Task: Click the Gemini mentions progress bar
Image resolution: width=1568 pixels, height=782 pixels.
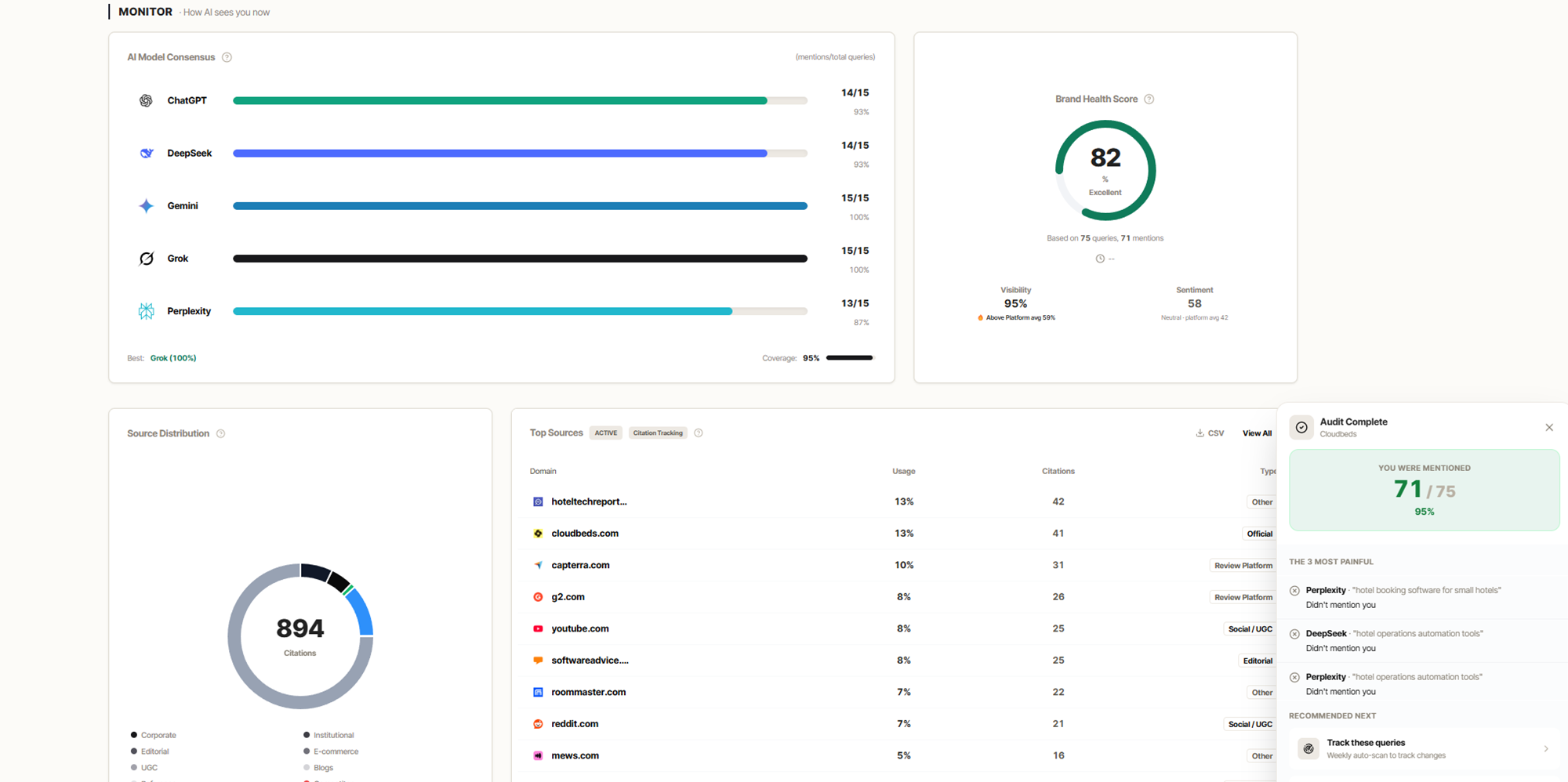Action: [520, 206]
